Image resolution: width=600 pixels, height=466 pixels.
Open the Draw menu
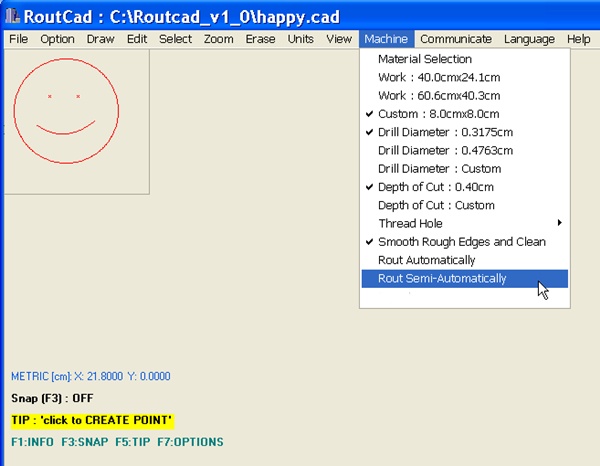100,39
